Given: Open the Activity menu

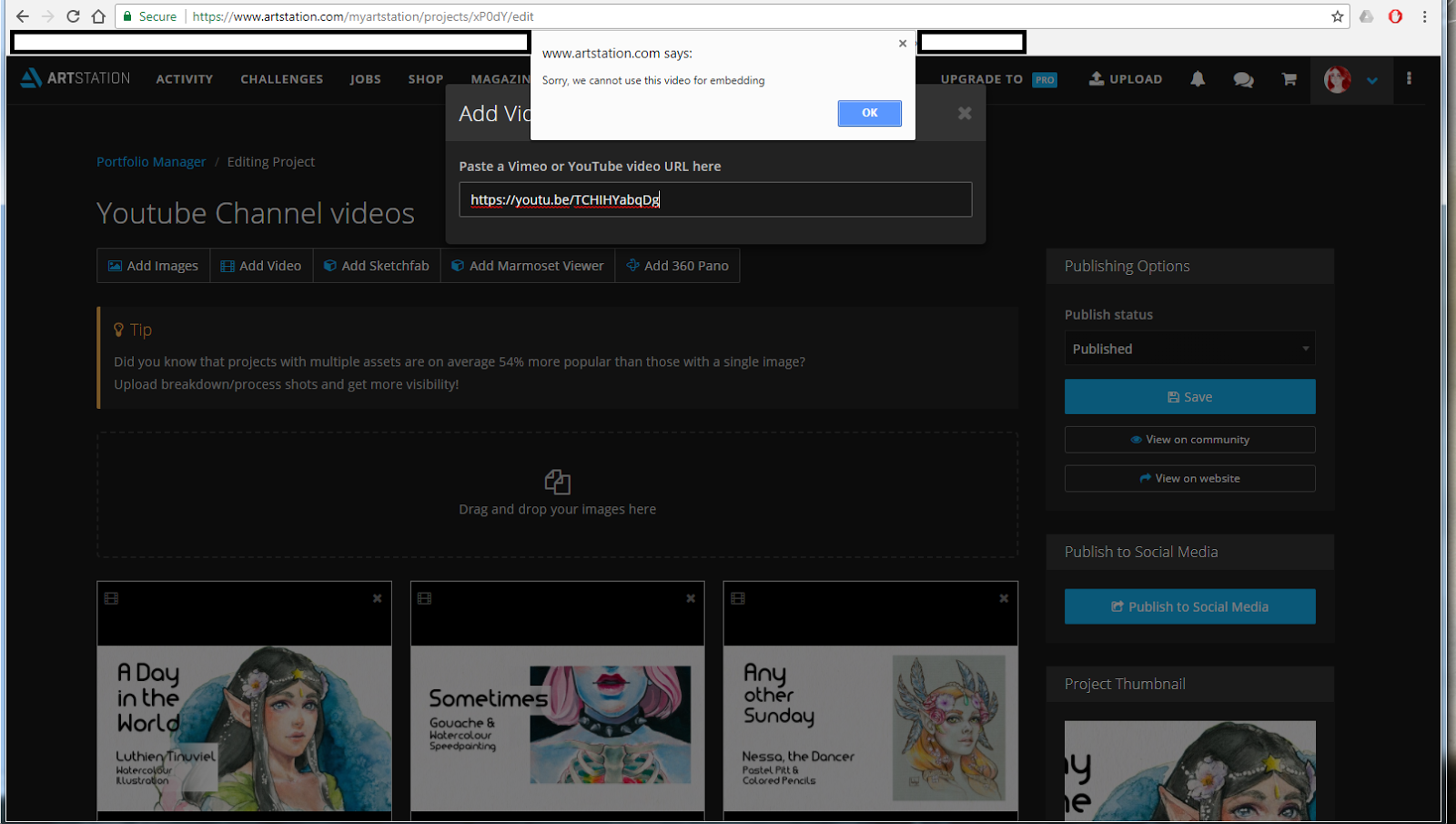Looking at the screenshot, I should point(185,79).
